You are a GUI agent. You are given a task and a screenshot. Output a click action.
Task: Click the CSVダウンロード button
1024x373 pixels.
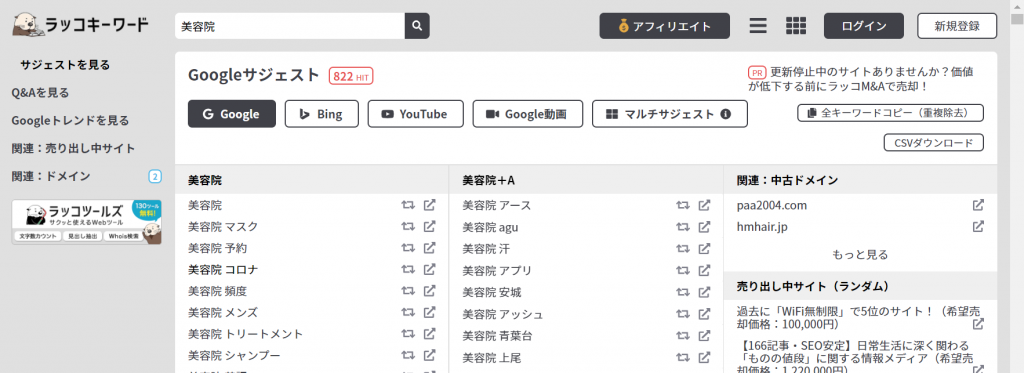point(933,142)
